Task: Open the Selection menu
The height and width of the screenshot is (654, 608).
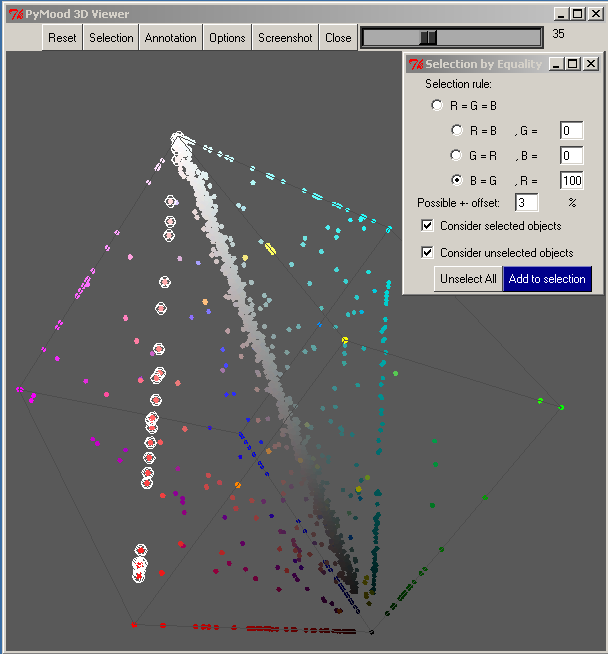Action: click(111, 38)
